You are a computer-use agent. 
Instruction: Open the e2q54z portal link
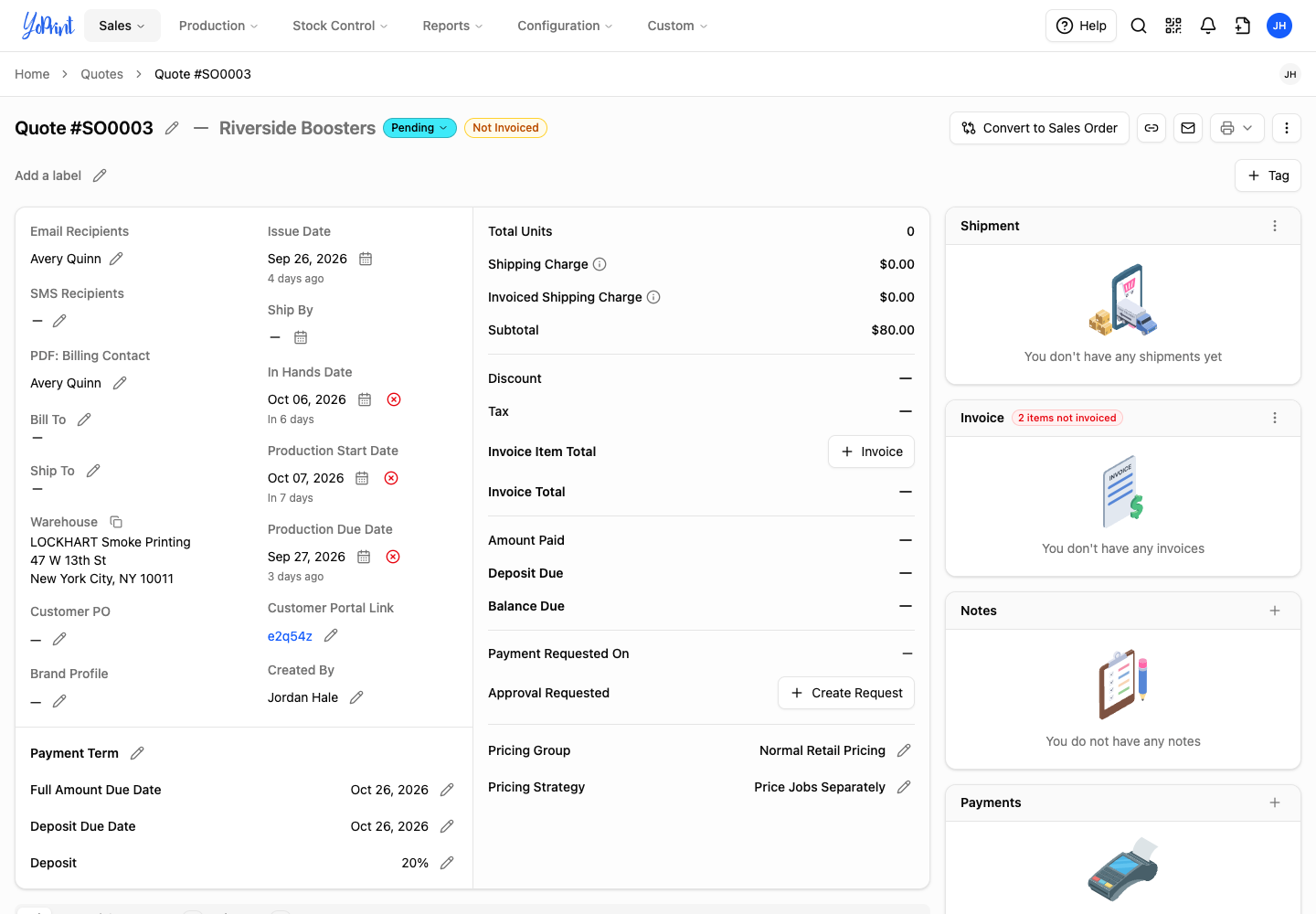tap(290, 636)
